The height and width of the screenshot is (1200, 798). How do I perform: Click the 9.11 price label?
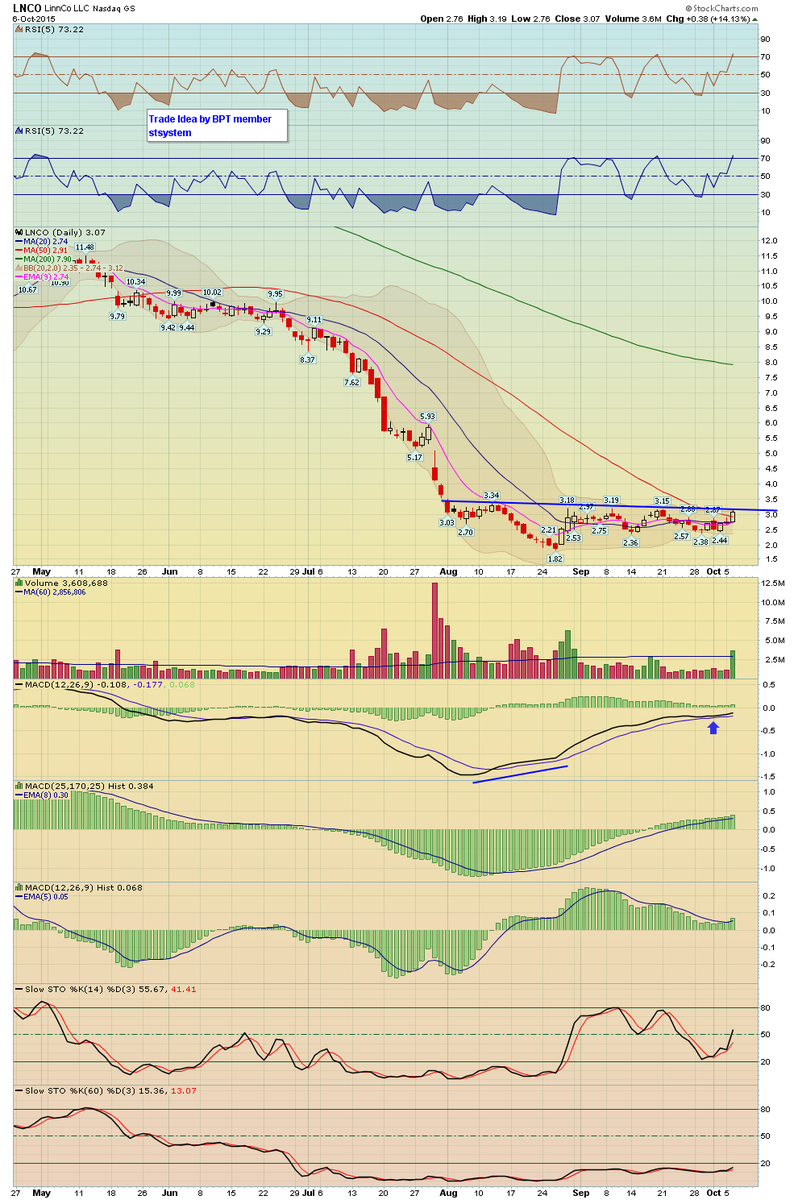coord(315,319)
